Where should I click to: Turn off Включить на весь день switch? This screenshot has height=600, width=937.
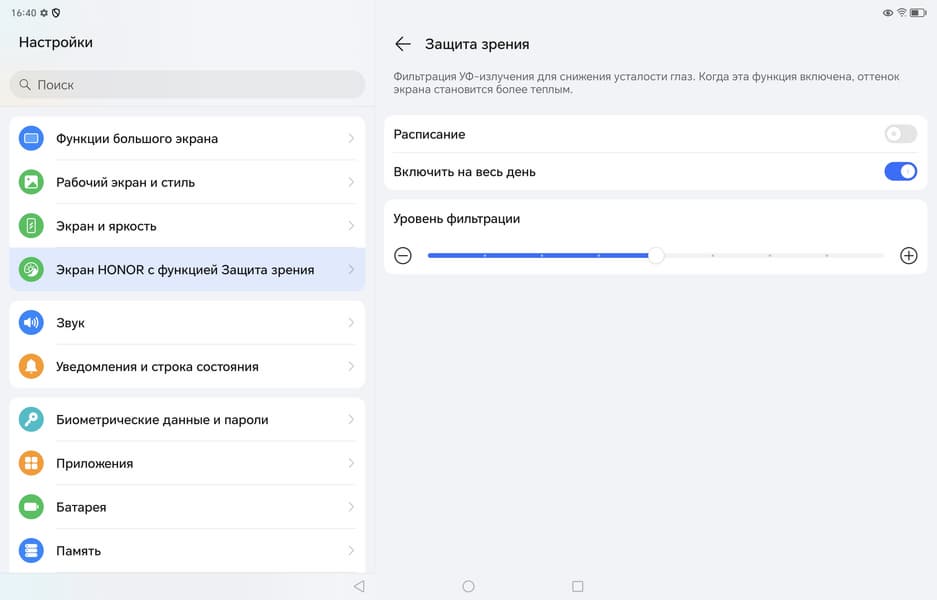coord(900,172)
